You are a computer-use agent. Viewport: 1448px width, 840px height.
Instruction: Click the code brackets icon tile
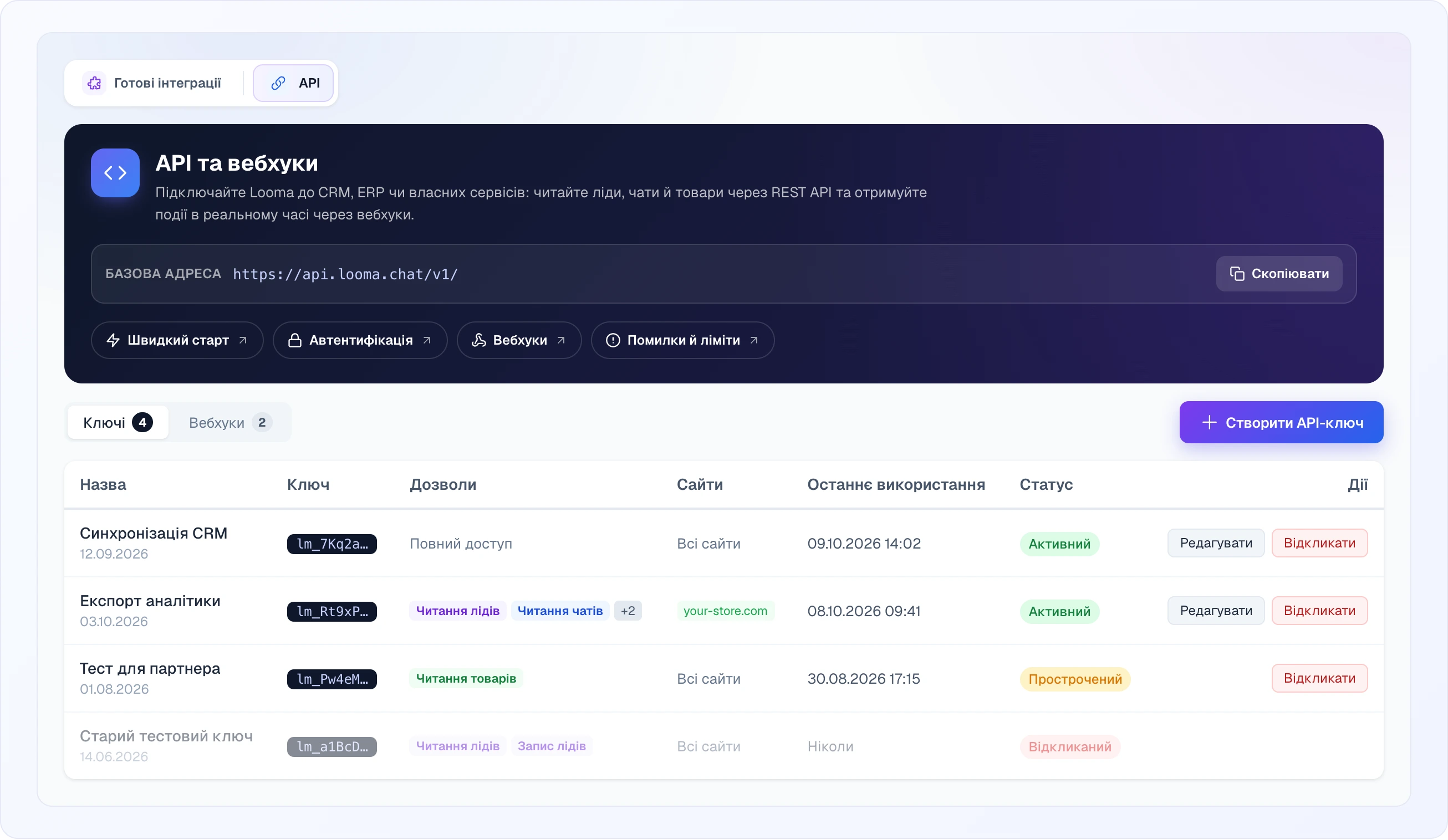[x=115, y=173]
